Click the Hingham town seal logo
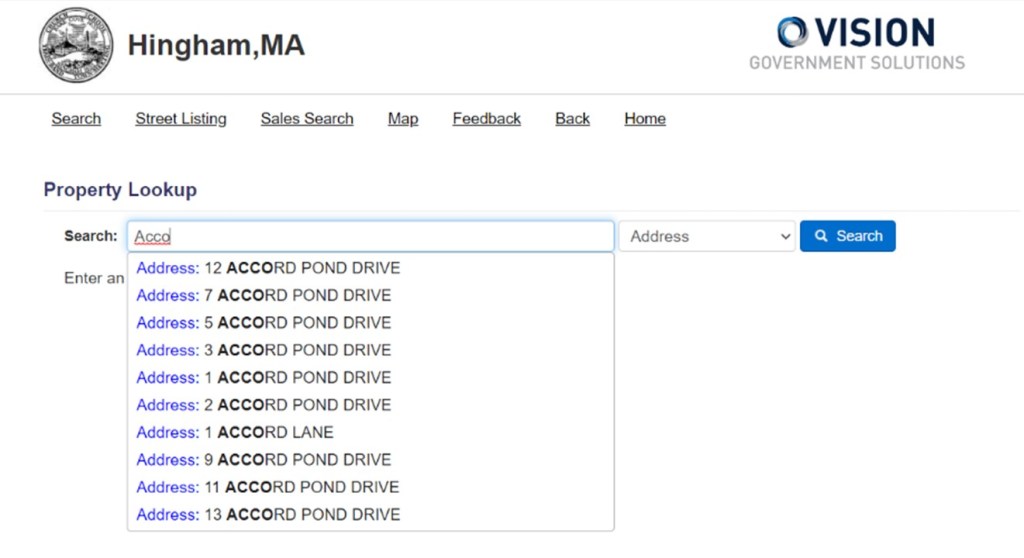 76,45
